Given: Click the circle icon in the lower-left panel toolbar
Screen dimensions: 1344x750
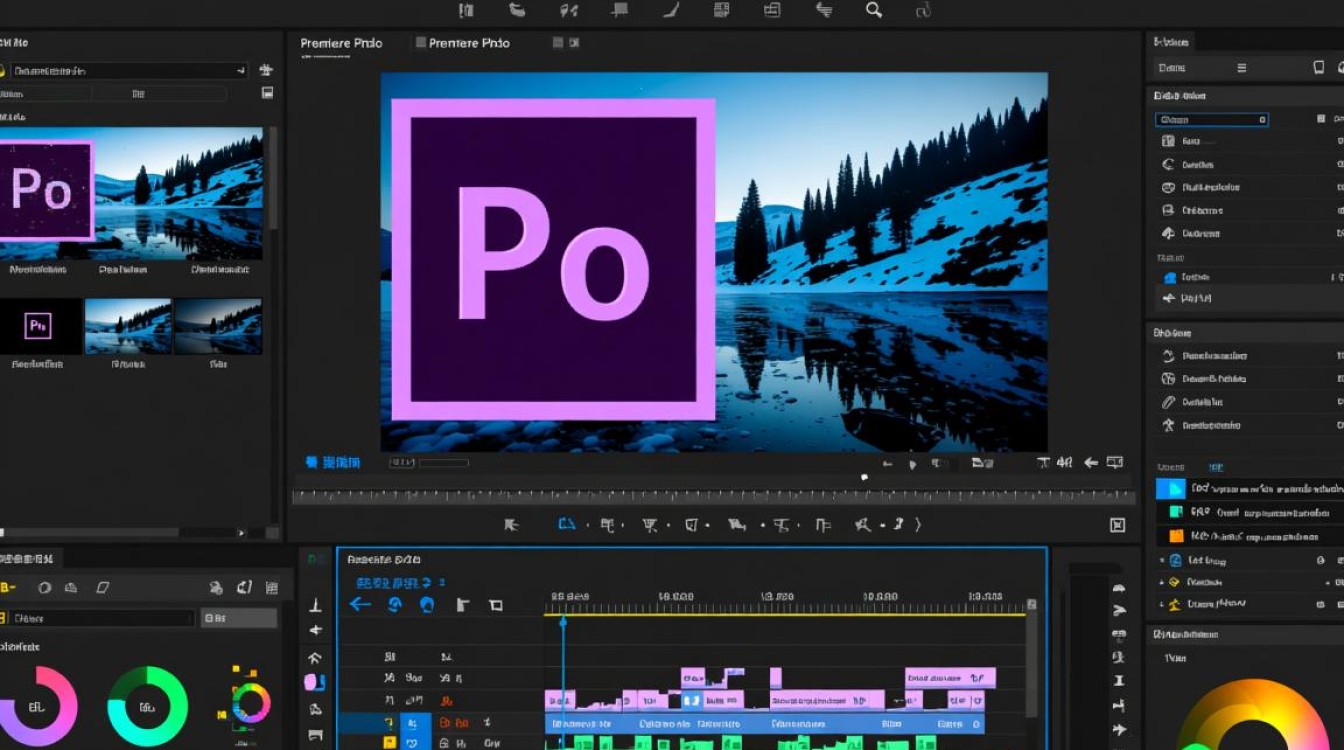Looking at the screenshot, I should click(44, 588).
